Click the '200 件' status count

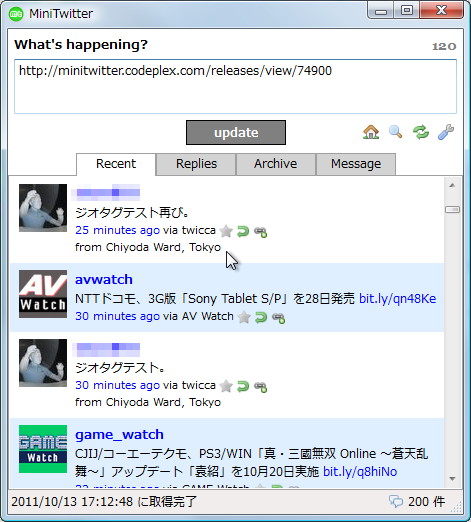(427, 501)
